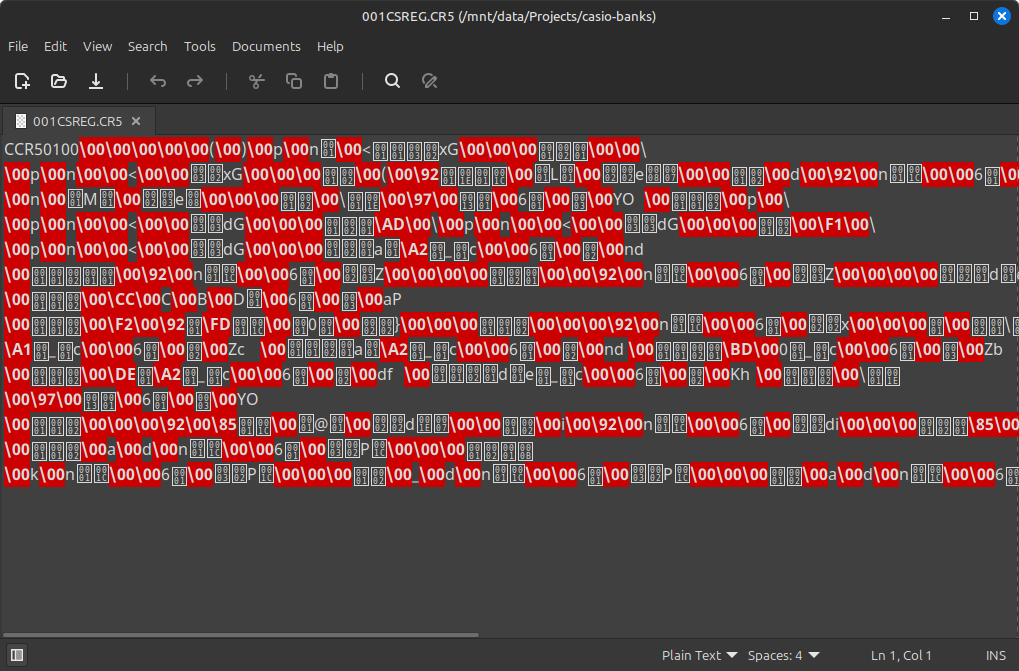Viewport: 1019px width, 671px height.
Task: Paste from clipboard via toolbar icon
Action: (330, 81)
